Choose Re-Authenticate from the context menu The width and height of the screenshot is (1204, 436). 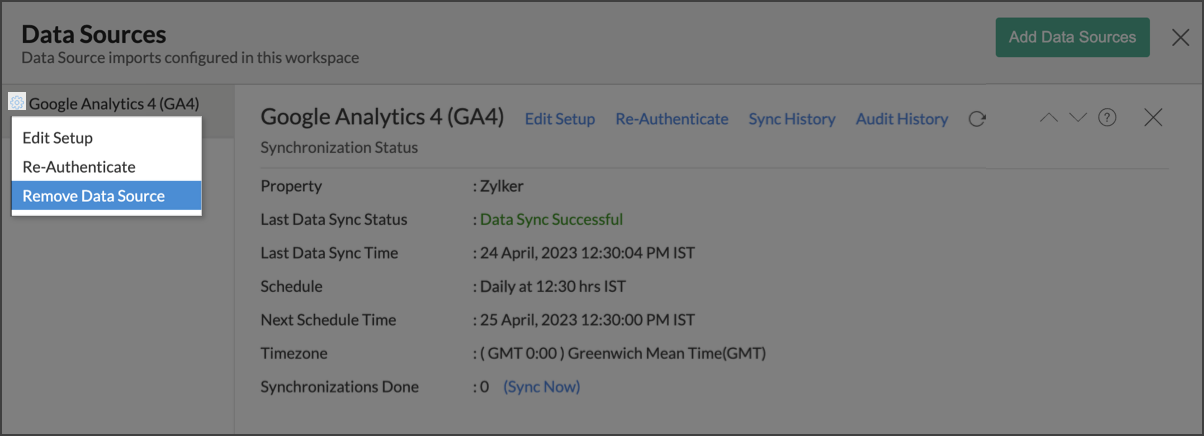pos(79,167)
